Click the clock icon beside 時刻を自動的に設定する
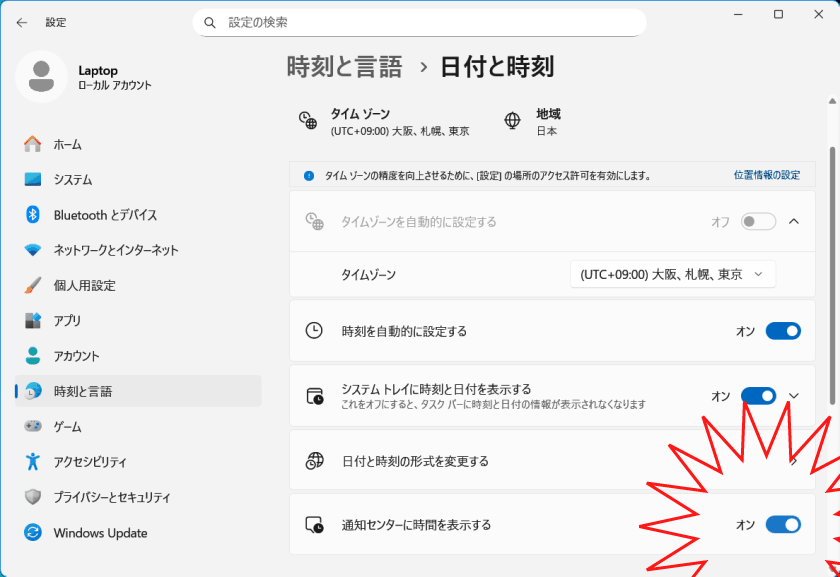This screenshot has width=840, height=577. 314,331
